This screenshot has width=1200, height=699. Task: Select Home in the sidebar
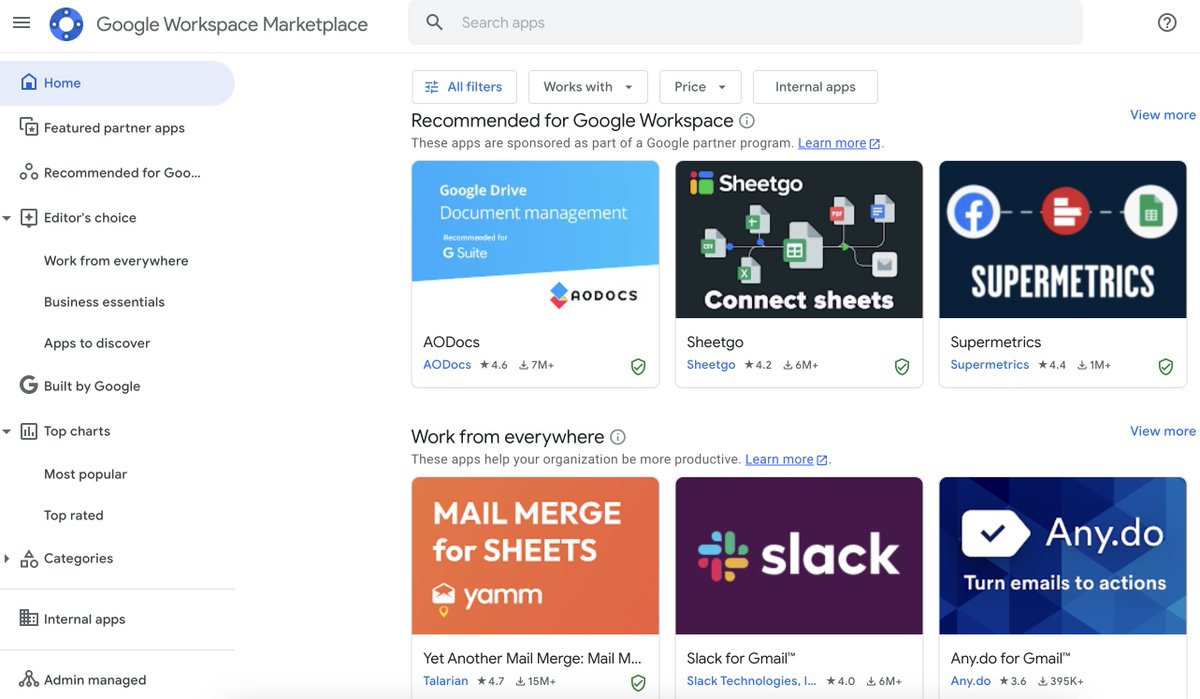(x=117, y=83)
